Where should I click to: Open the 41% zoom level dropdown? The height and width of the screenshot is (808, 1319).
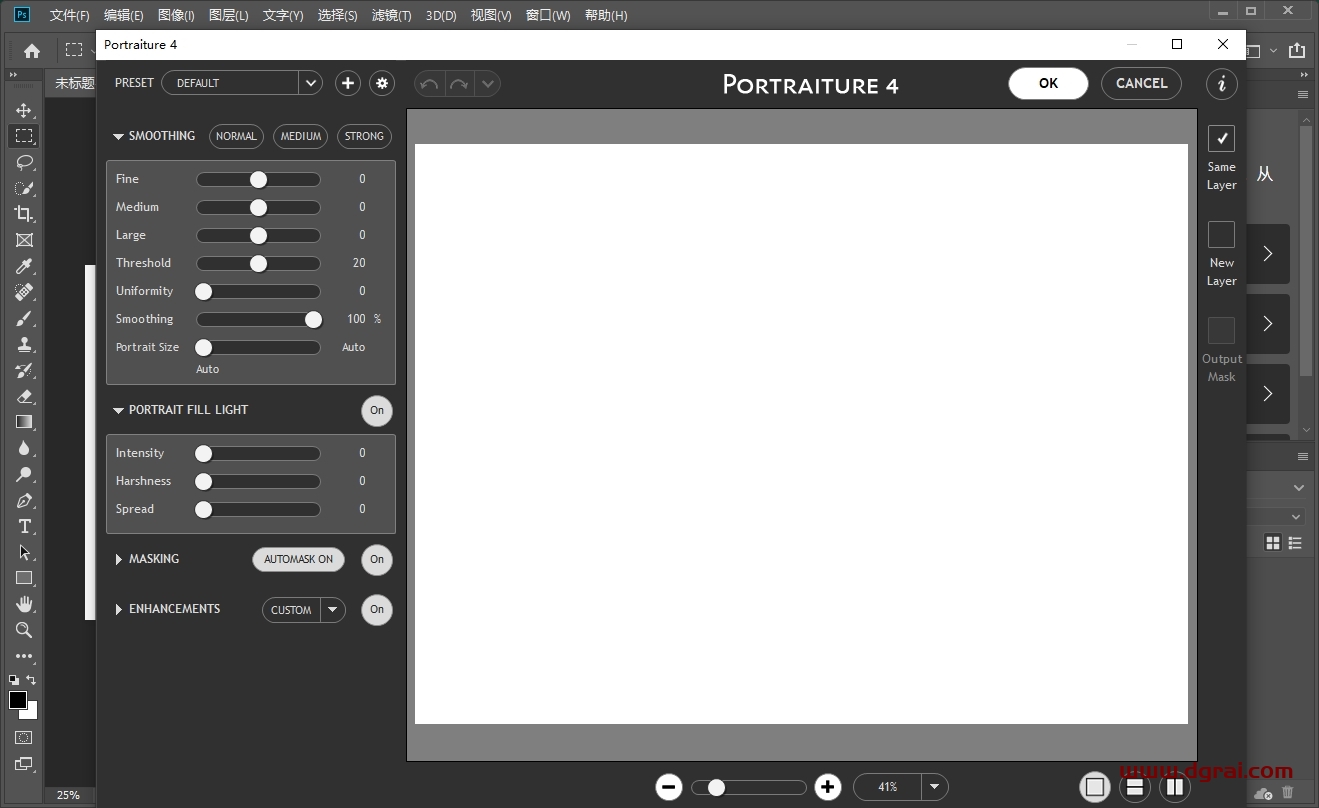point(934,787)
